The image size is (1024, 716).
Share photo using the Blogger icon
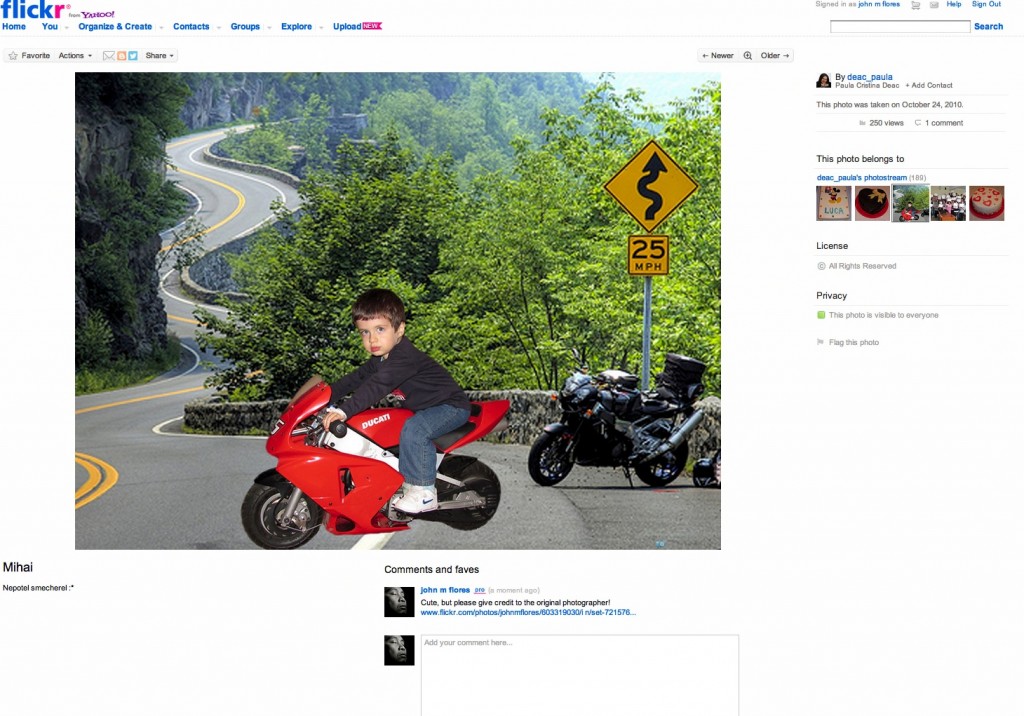(121, 56)
